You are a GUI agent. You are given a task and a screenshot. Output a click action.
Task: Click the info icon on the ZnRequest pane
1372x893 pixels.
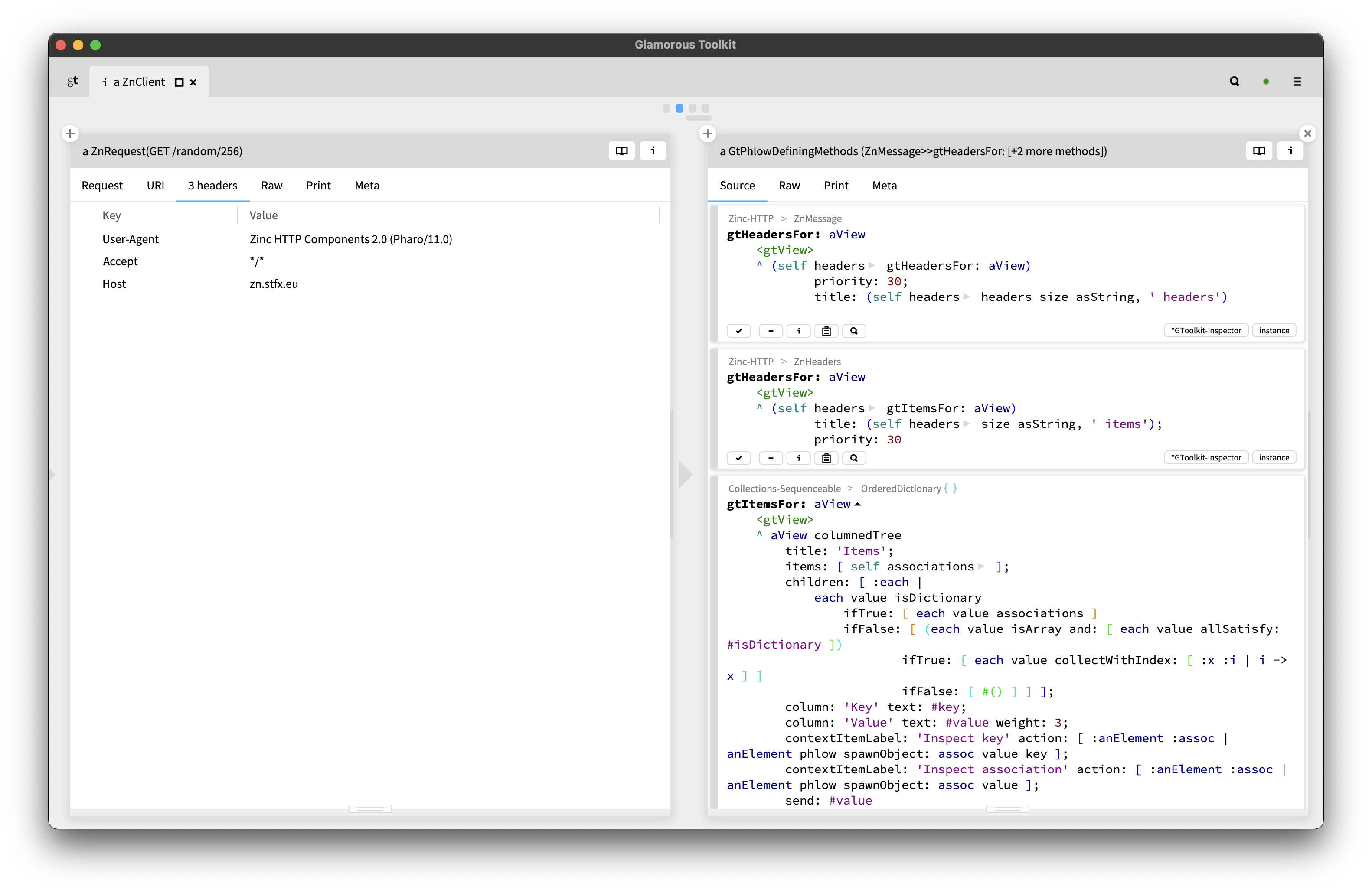[653, 150]
